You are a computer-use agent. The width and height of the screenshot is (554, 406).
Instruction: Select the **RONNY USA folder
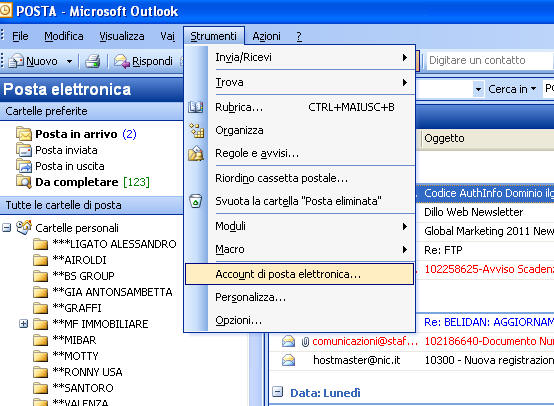coord(87,372)
